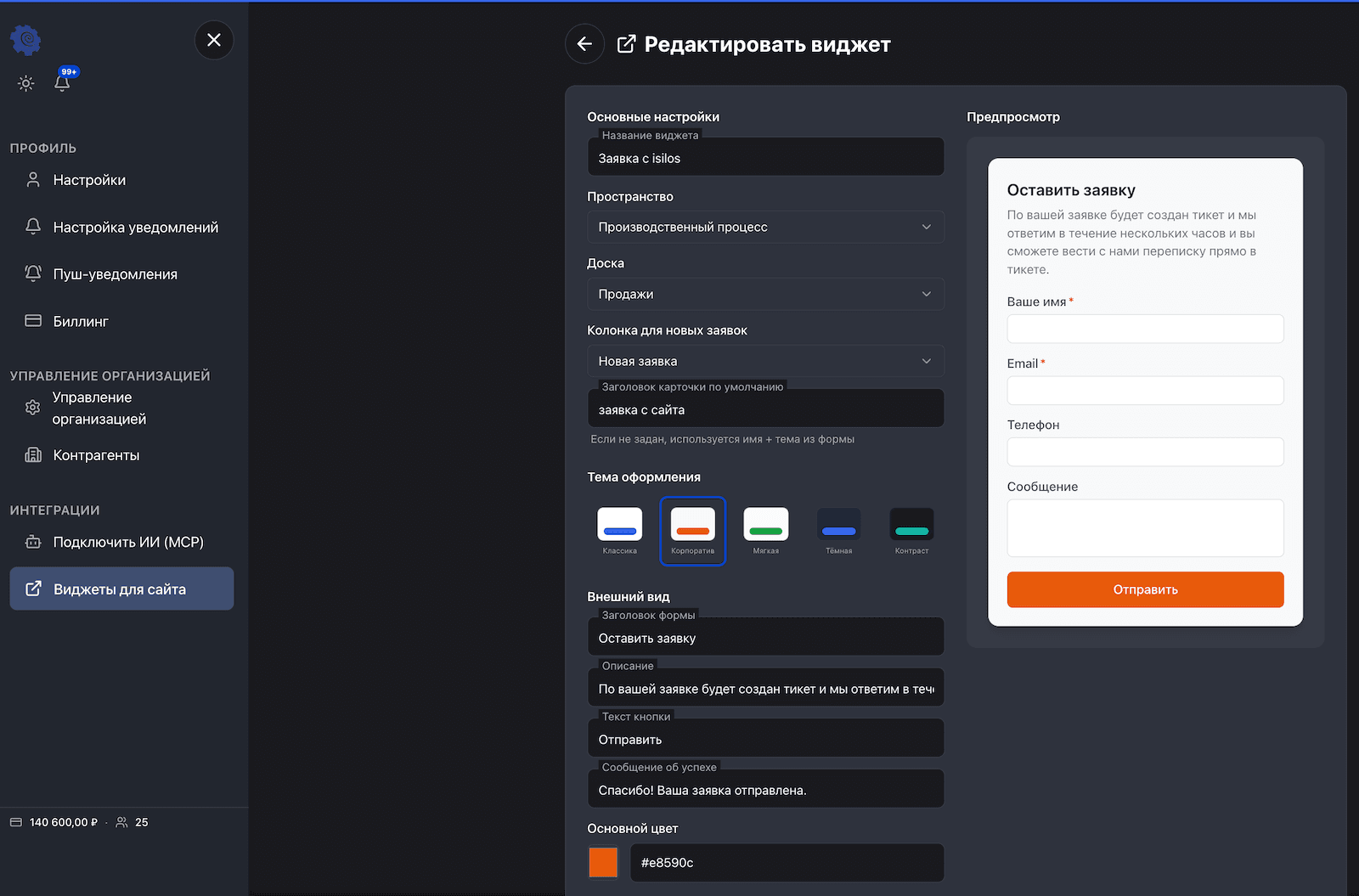1359x896 pixels.
Task: Select the Классика theme
Action: [x=619, y=531]
